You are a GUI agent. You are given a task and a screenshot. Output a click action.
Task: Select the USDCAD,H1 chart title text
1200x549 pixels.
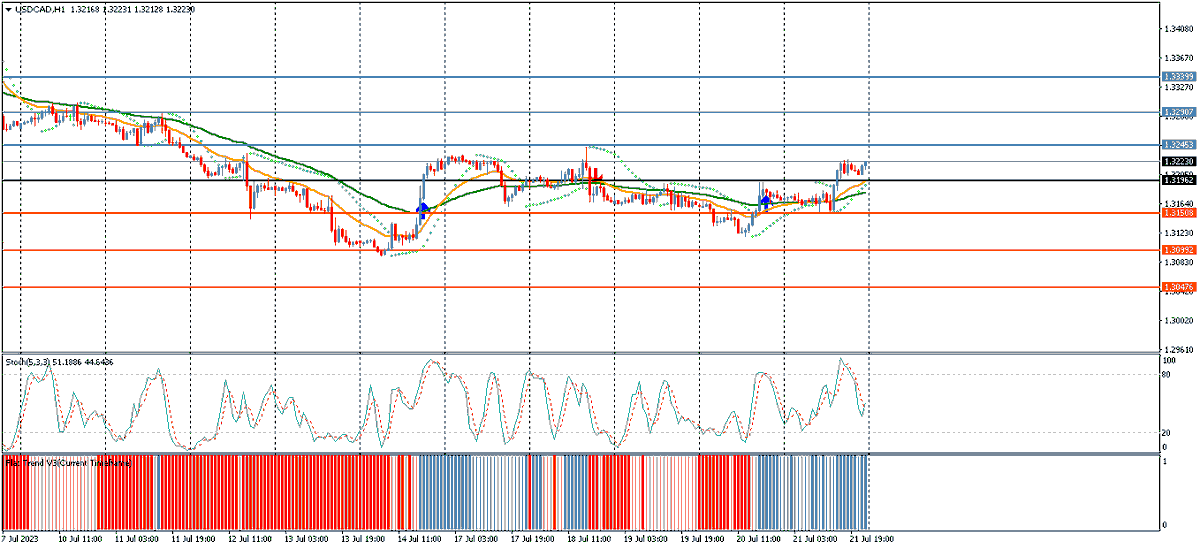point(41,8)
